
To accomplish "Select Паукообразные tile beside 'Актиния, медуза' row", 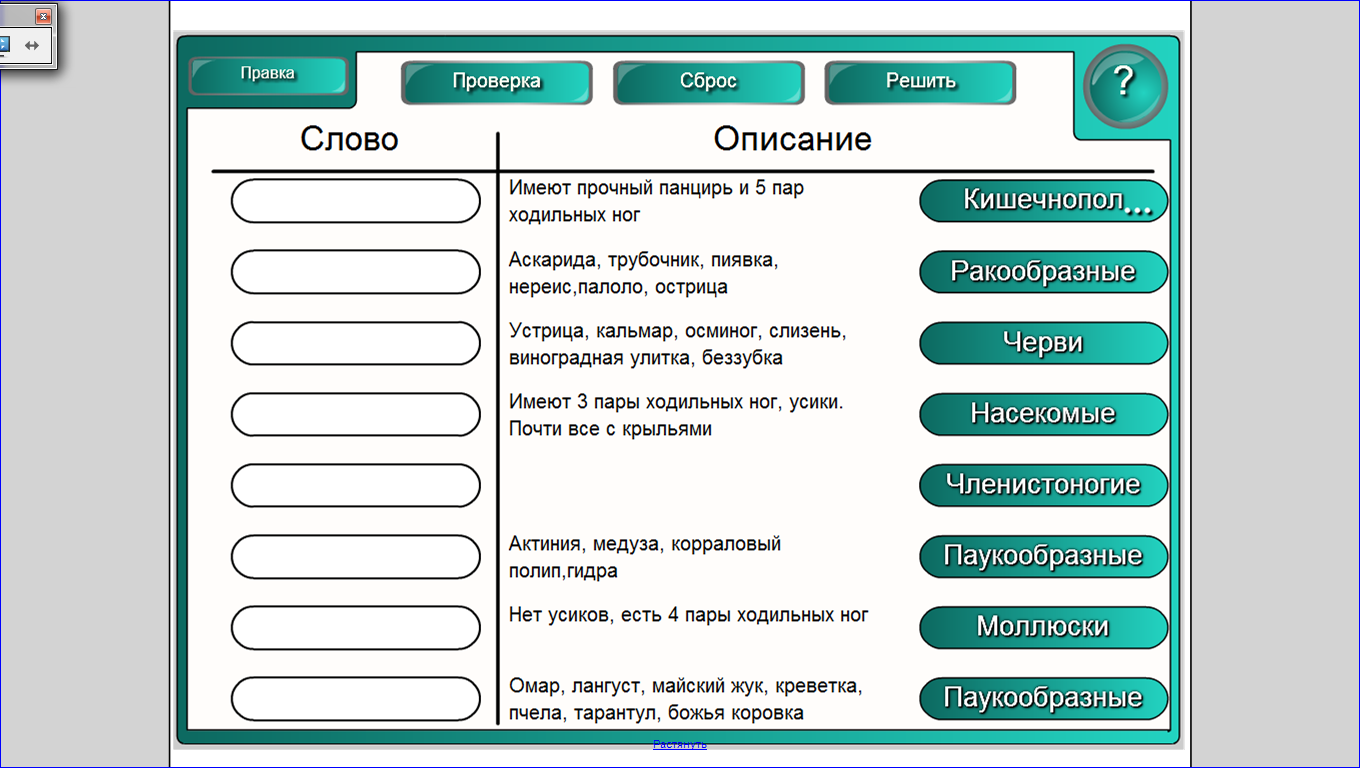I will click(1044, 556).
